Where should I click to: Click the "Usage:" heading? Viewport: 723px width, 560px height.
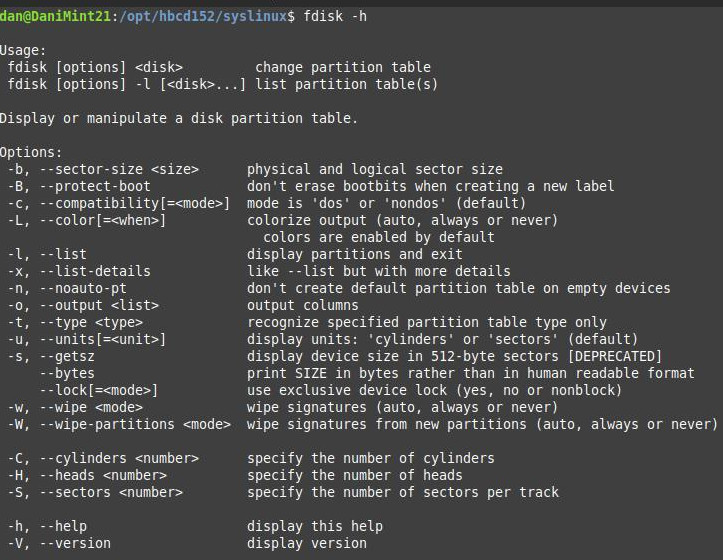point(24,49)
